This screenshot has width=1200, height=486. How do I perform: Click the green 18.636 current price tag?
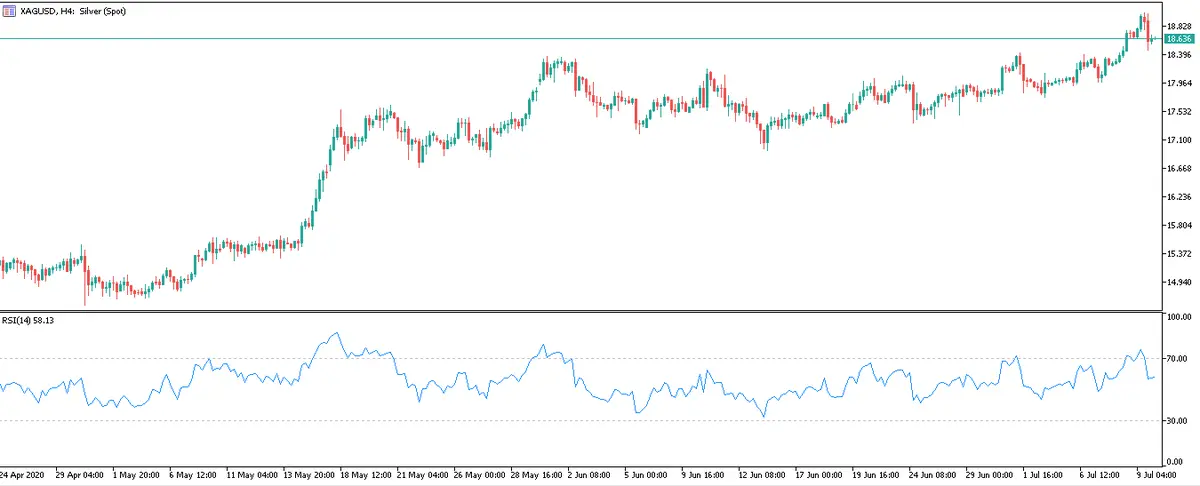pyautogui.click(x=1180, y=39)
